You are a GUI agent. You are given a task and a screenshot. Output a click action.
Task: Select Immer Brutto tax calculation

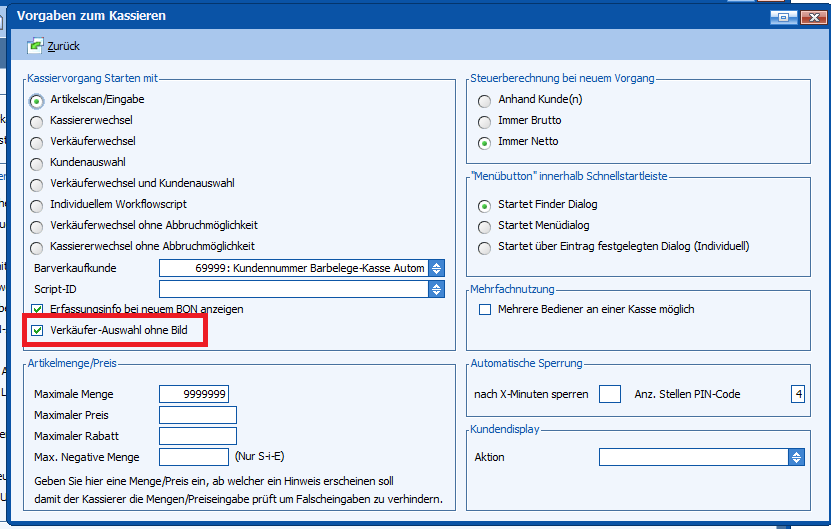485,121
